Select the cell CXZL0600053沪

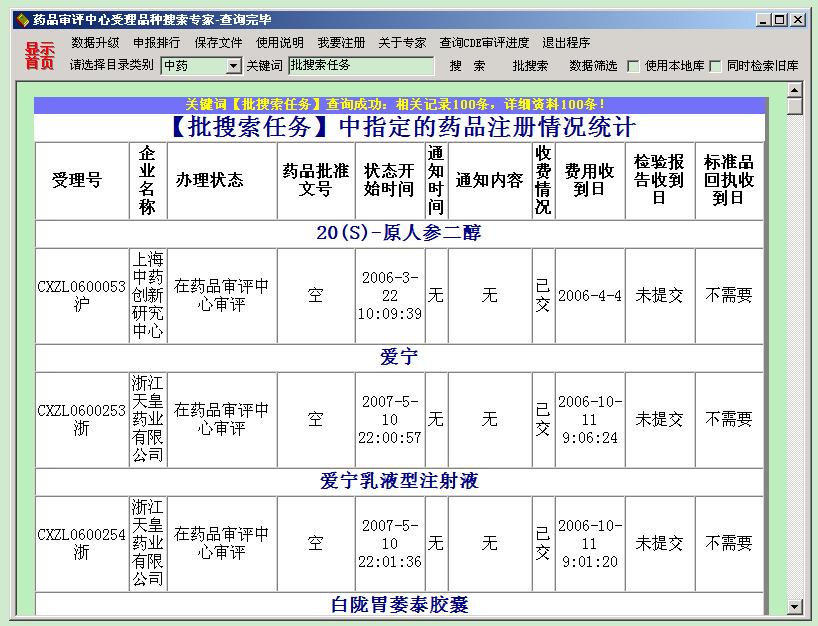tap(82, 295)
